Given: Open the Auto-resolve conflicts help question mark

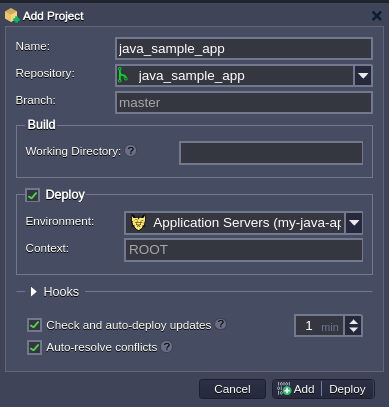Looking at the screenshot, I should pos(166,347).
